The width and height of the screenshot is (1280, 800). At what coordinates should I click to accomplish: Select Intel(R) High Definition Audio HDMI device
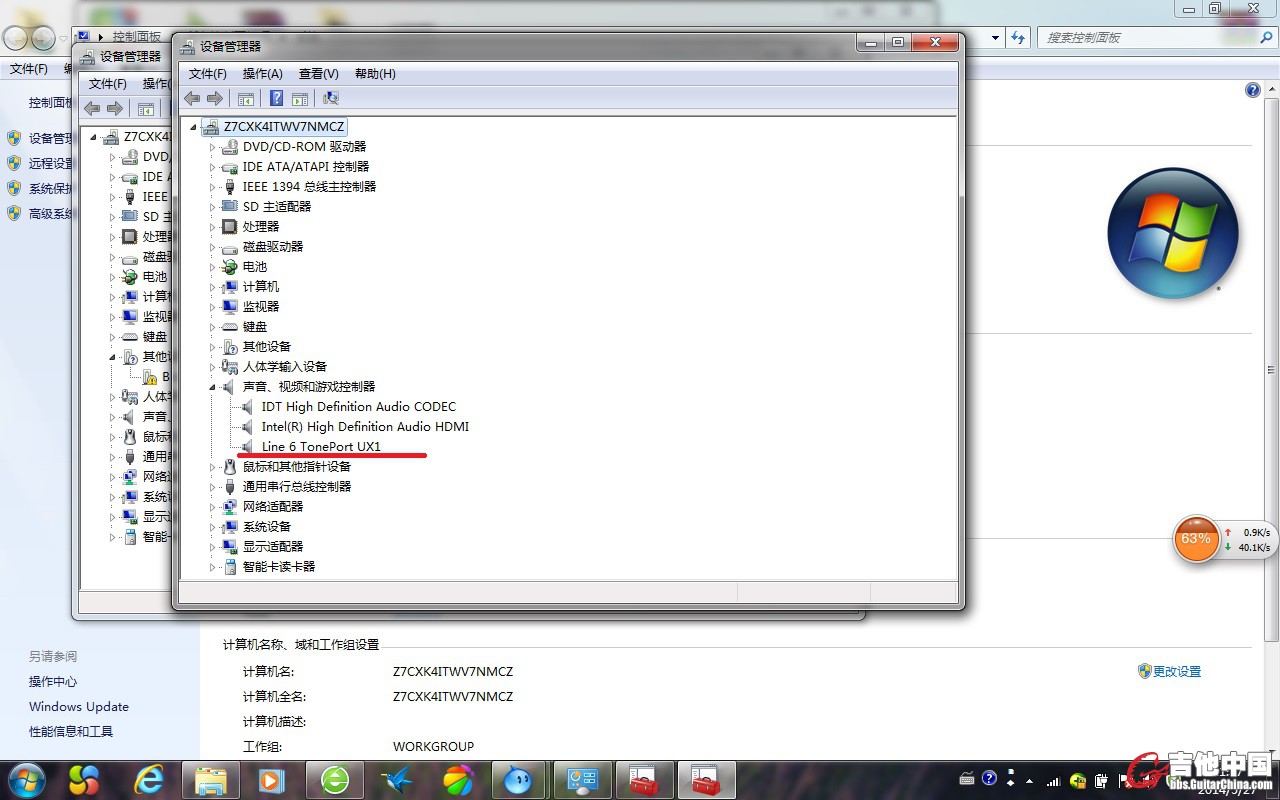(365, 426)
